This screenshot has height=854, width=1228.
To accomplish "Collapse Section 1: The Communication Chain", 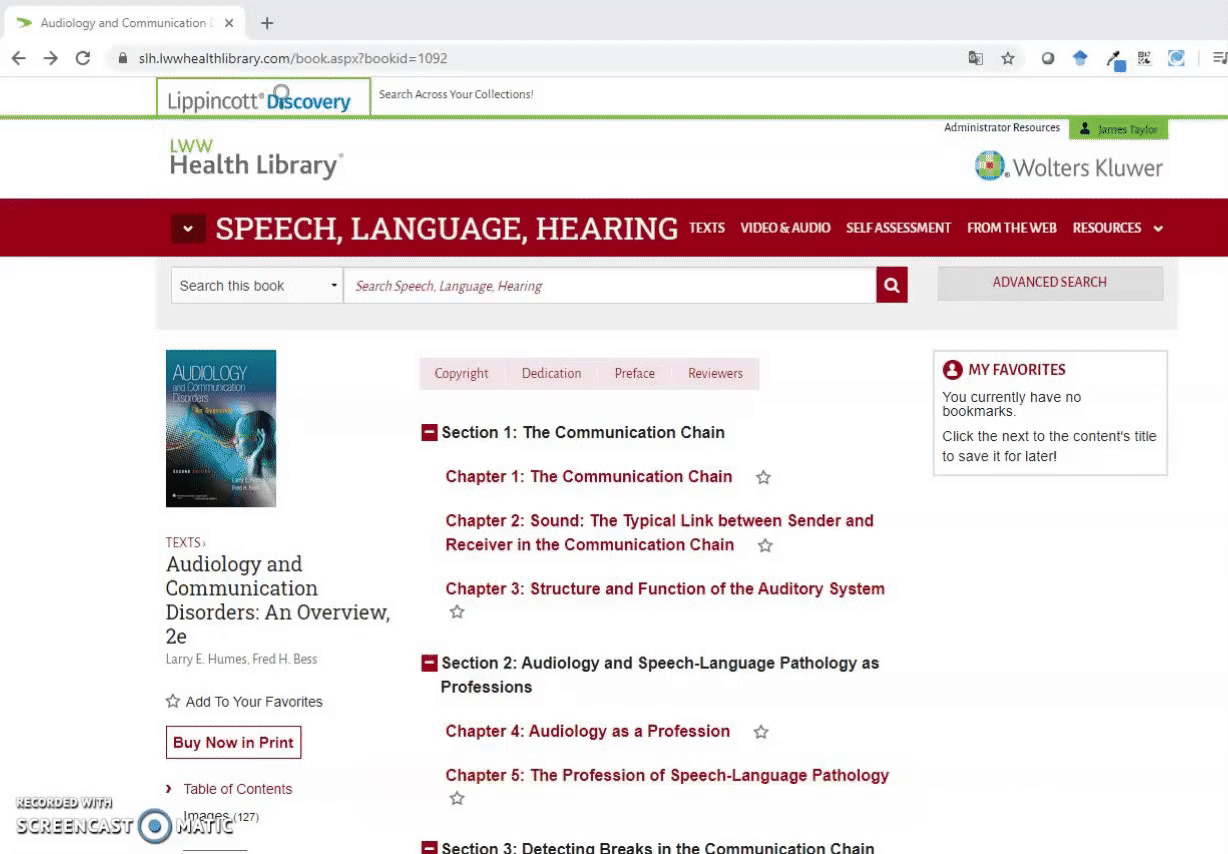I will [x=429, y=433].
